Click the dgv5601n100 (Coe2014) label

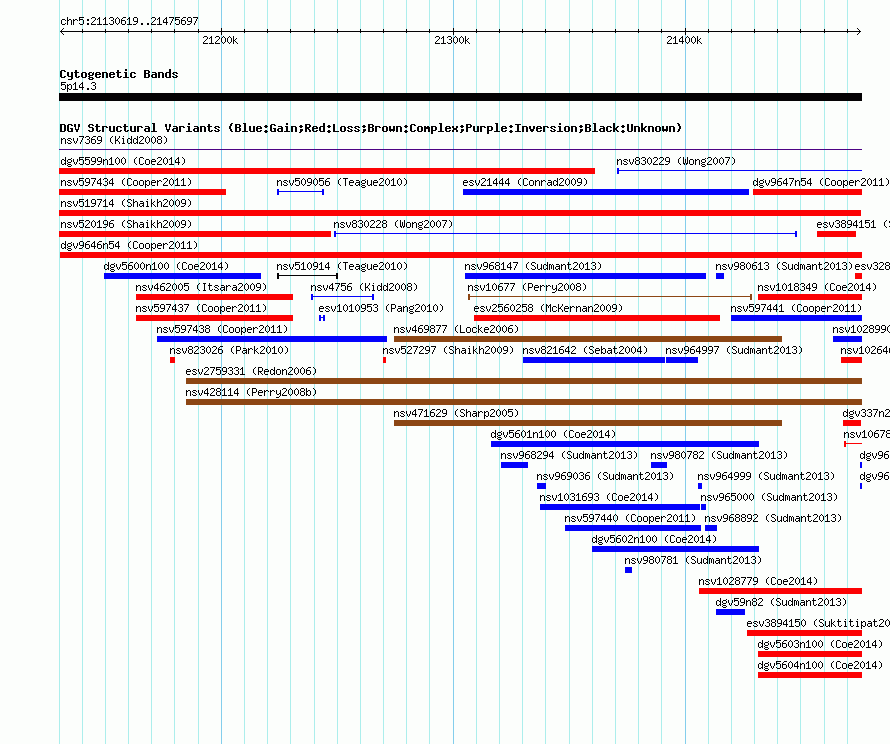point(553,434)
